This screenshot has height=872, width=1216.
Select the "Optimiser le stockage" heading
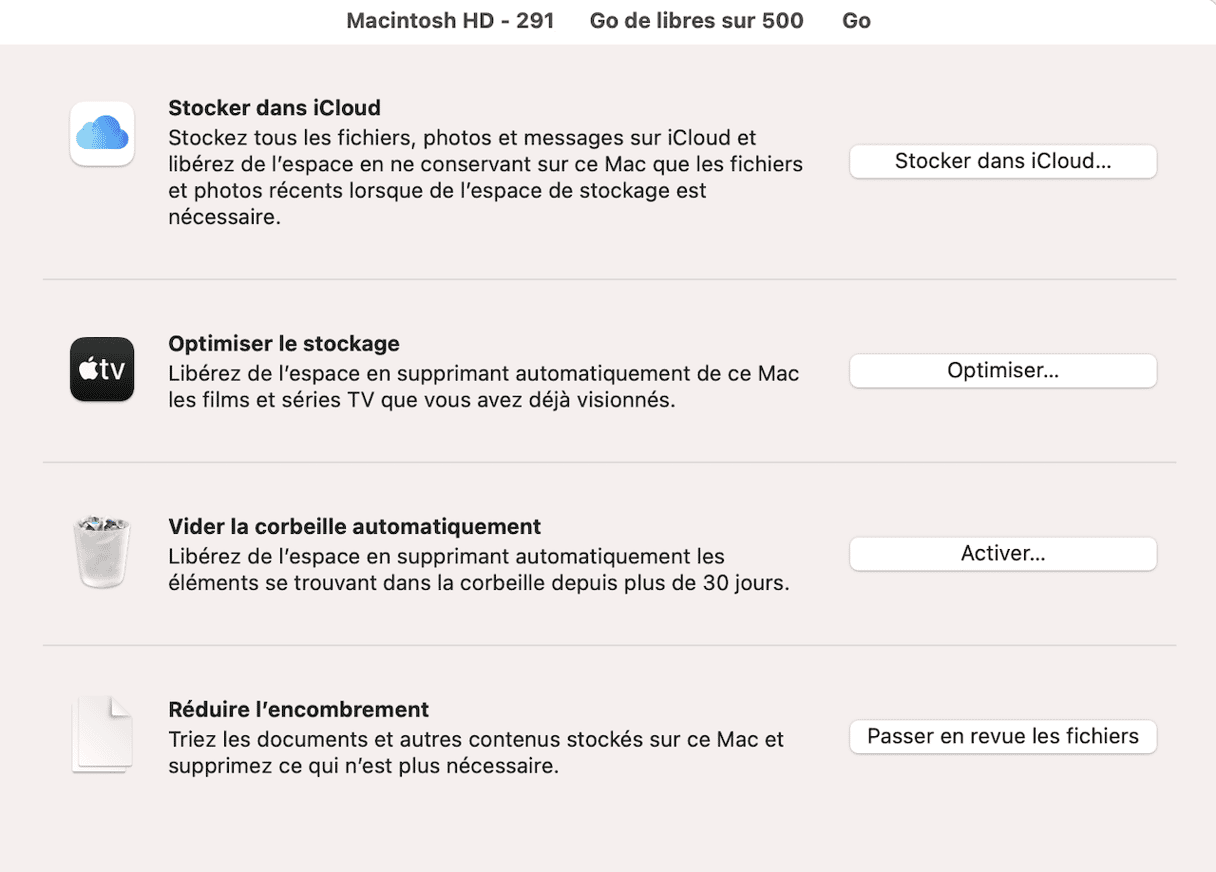click(x=284, y=344)
